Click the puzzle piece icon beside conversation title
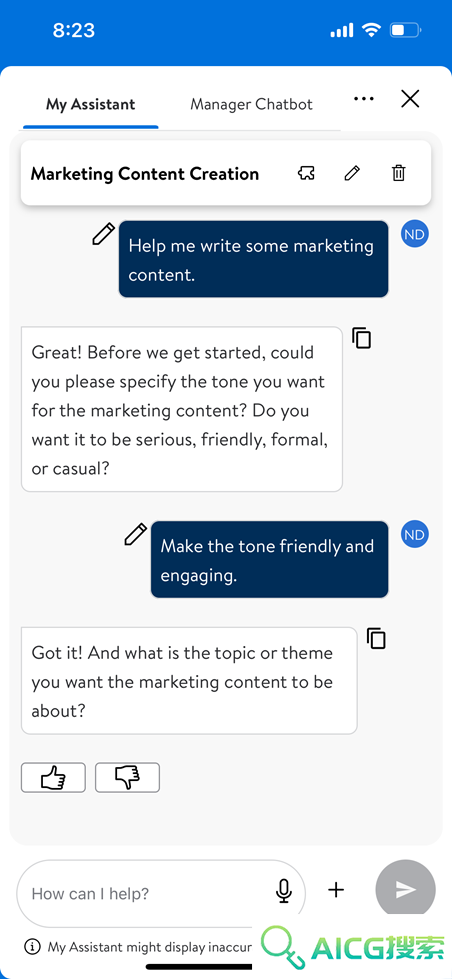This screenshot has height=979, width=452. pyautogui.click(x=306, y=173)
